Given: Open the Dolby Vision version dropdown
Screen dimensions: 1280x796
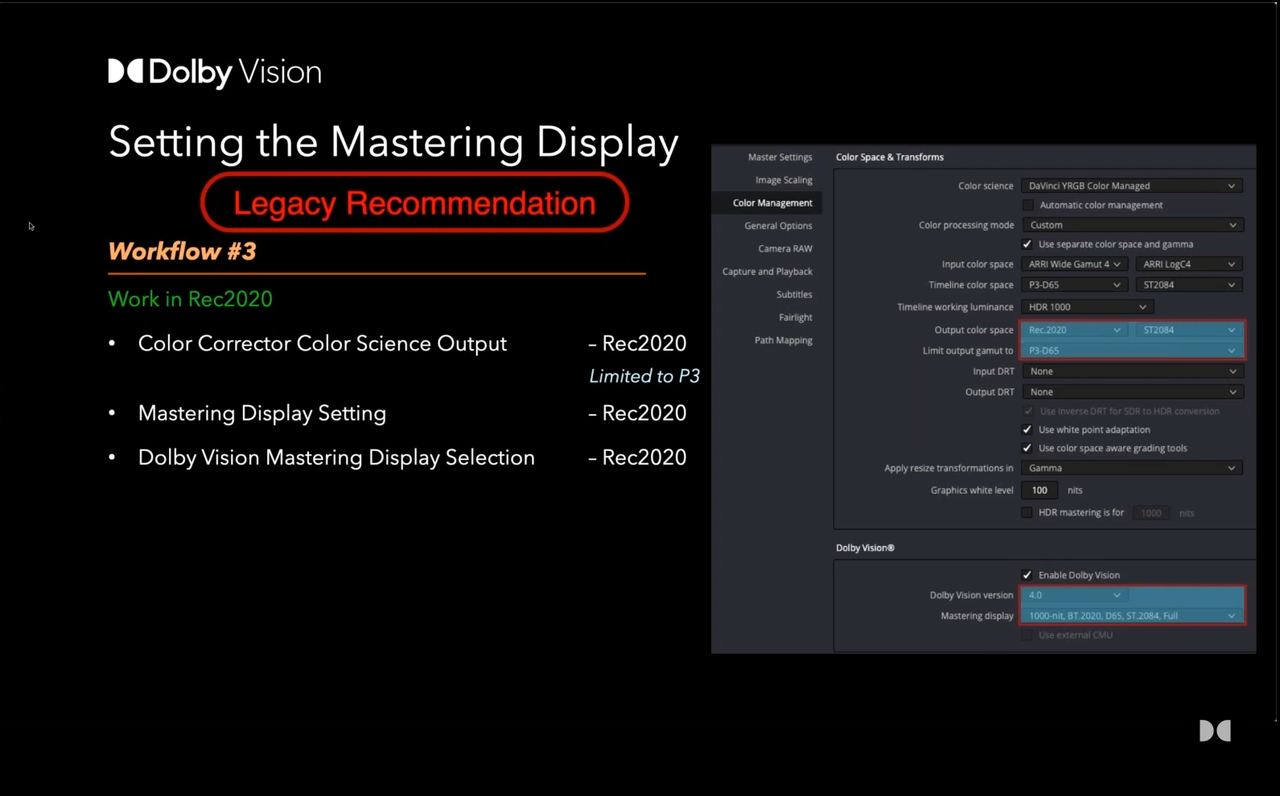Looking at the screenshot, I should click(1075, 595).
